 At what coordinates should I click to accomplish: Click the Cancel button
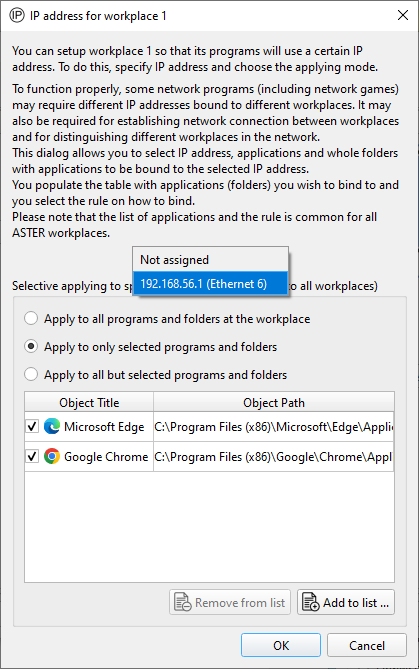tap(367, 645)
